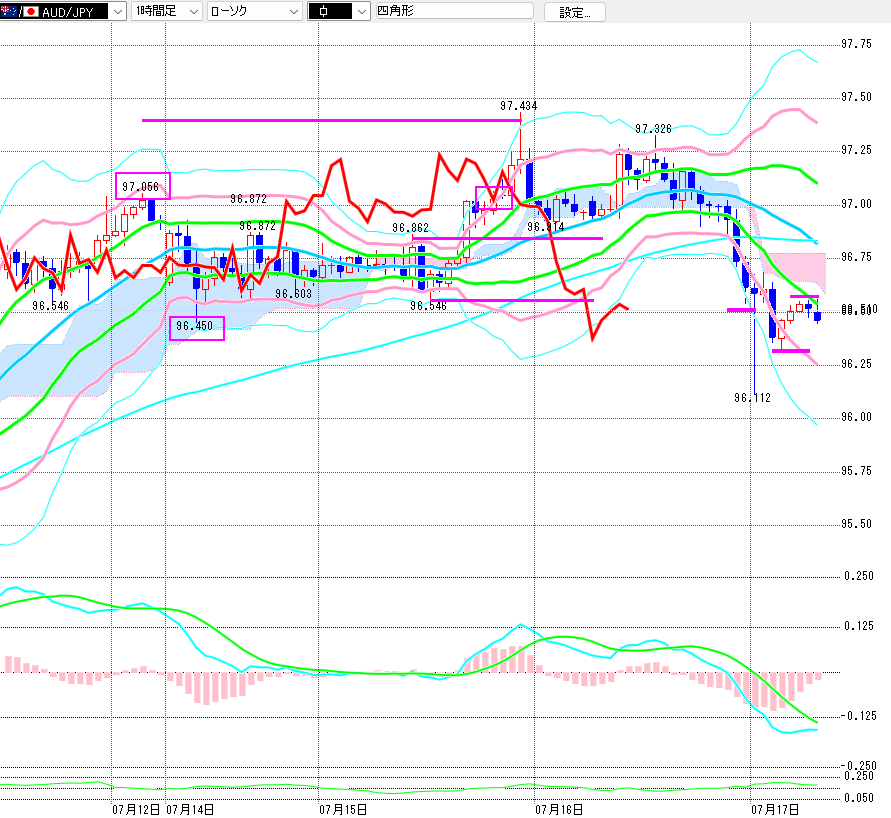Viewport: 891px width, 818px height.
Task: Click the 0.125 MACD axis value
Action: 859,626
